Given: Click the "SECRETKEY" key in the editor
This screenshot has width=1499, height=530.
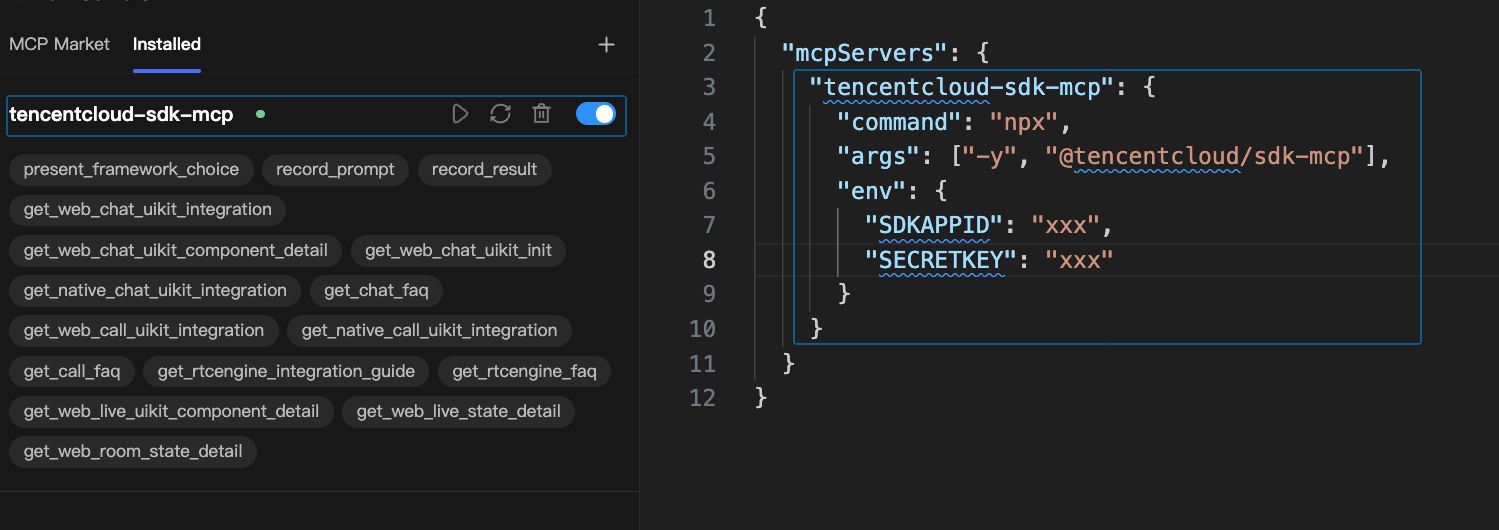Looking at the screenshot, I should (941, 260).
